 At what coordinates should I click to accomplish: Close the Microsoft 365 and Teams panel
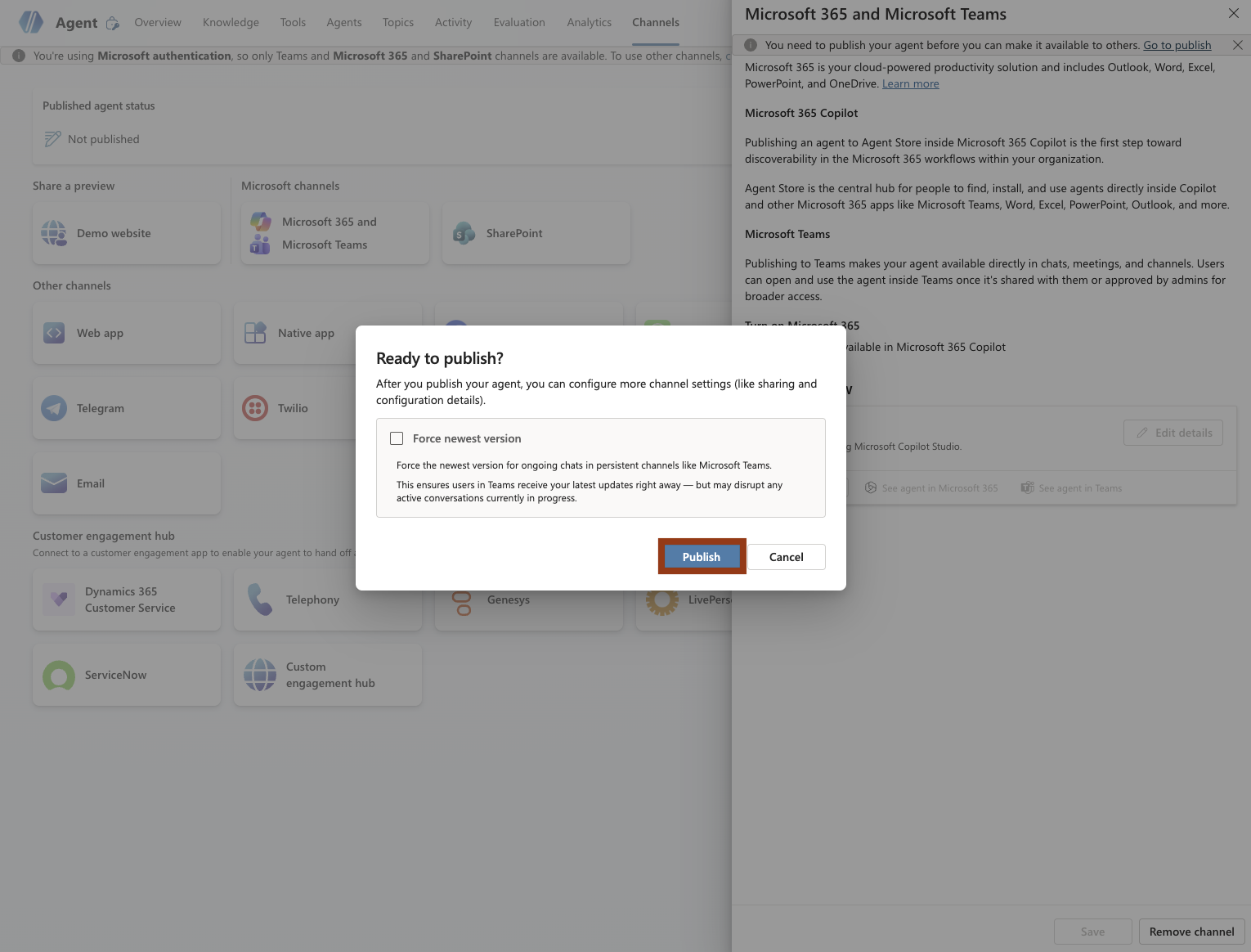(x=1234, y=13)
